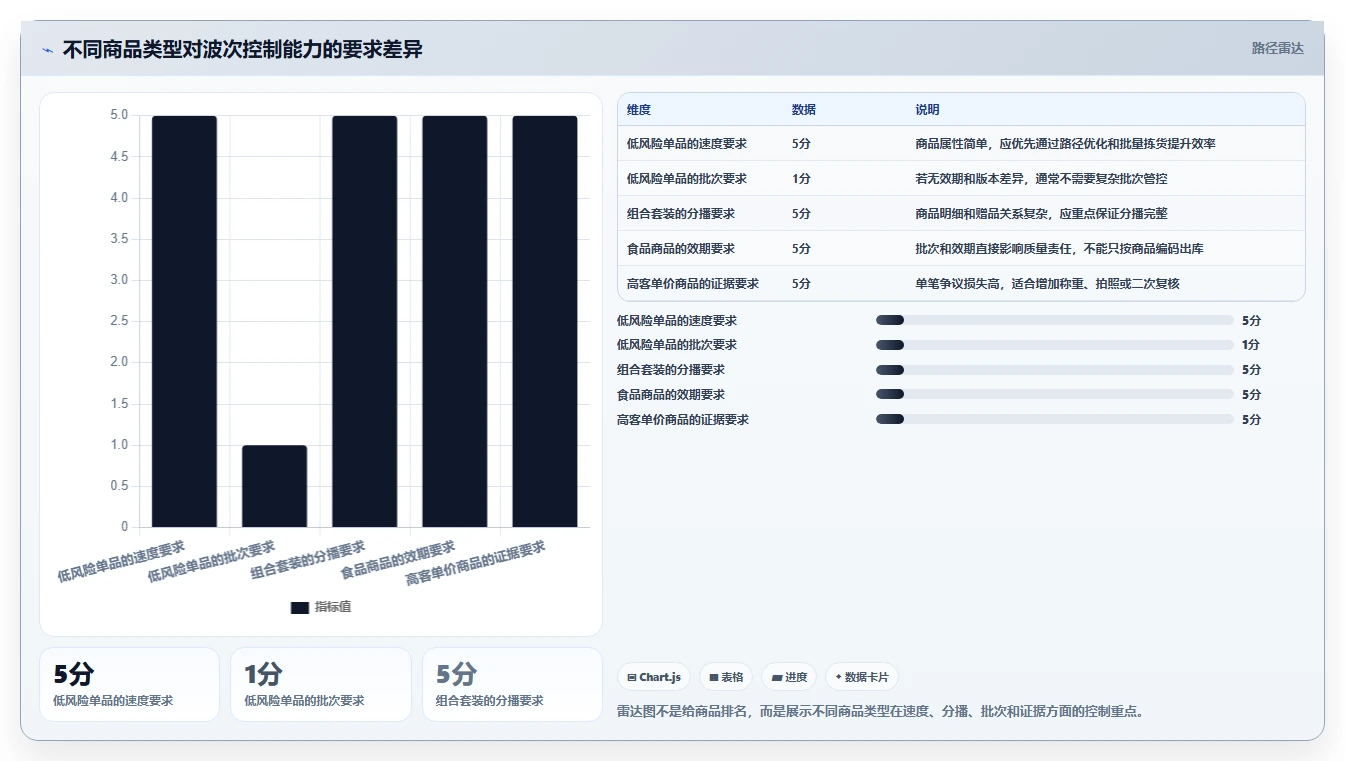Viewport: 1345px width, 761px height.
Task: Click progress label 高客单价商品的证据要求
Action: click(683, 419)
